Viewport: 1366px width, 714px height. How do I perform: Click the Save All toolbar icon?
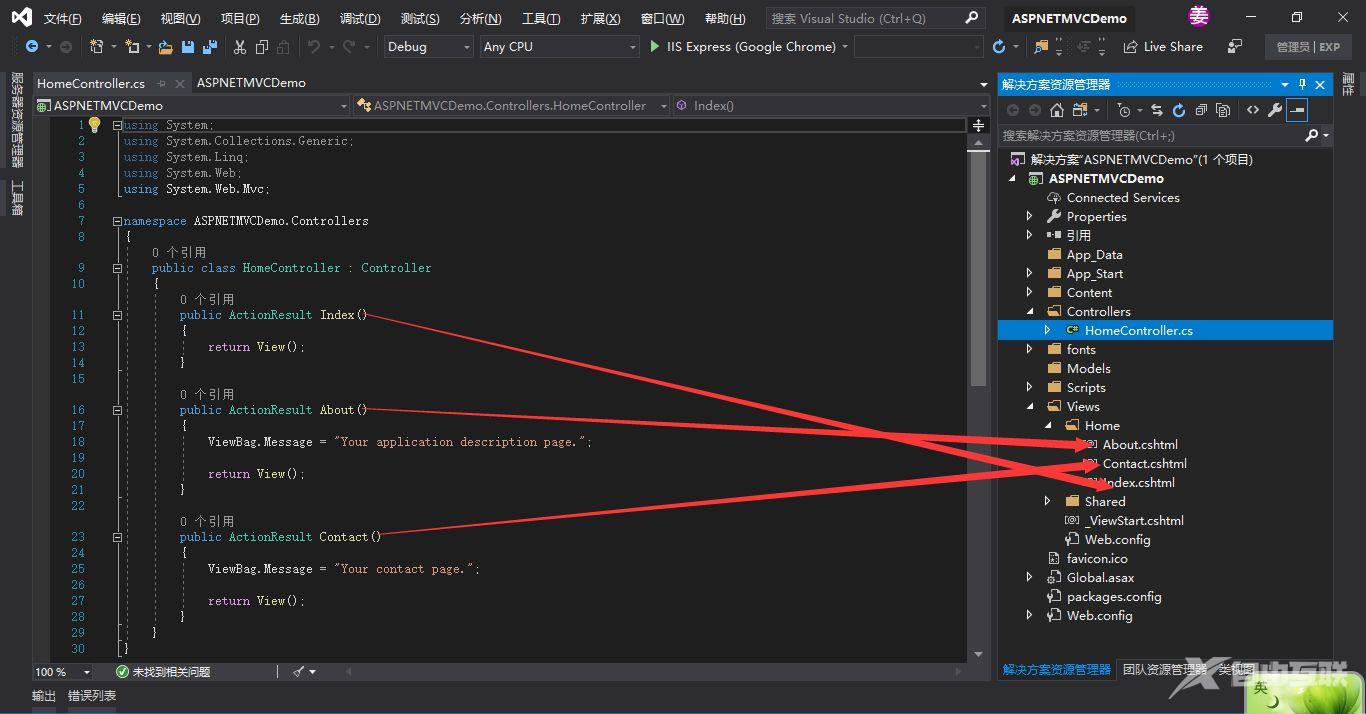209,47
